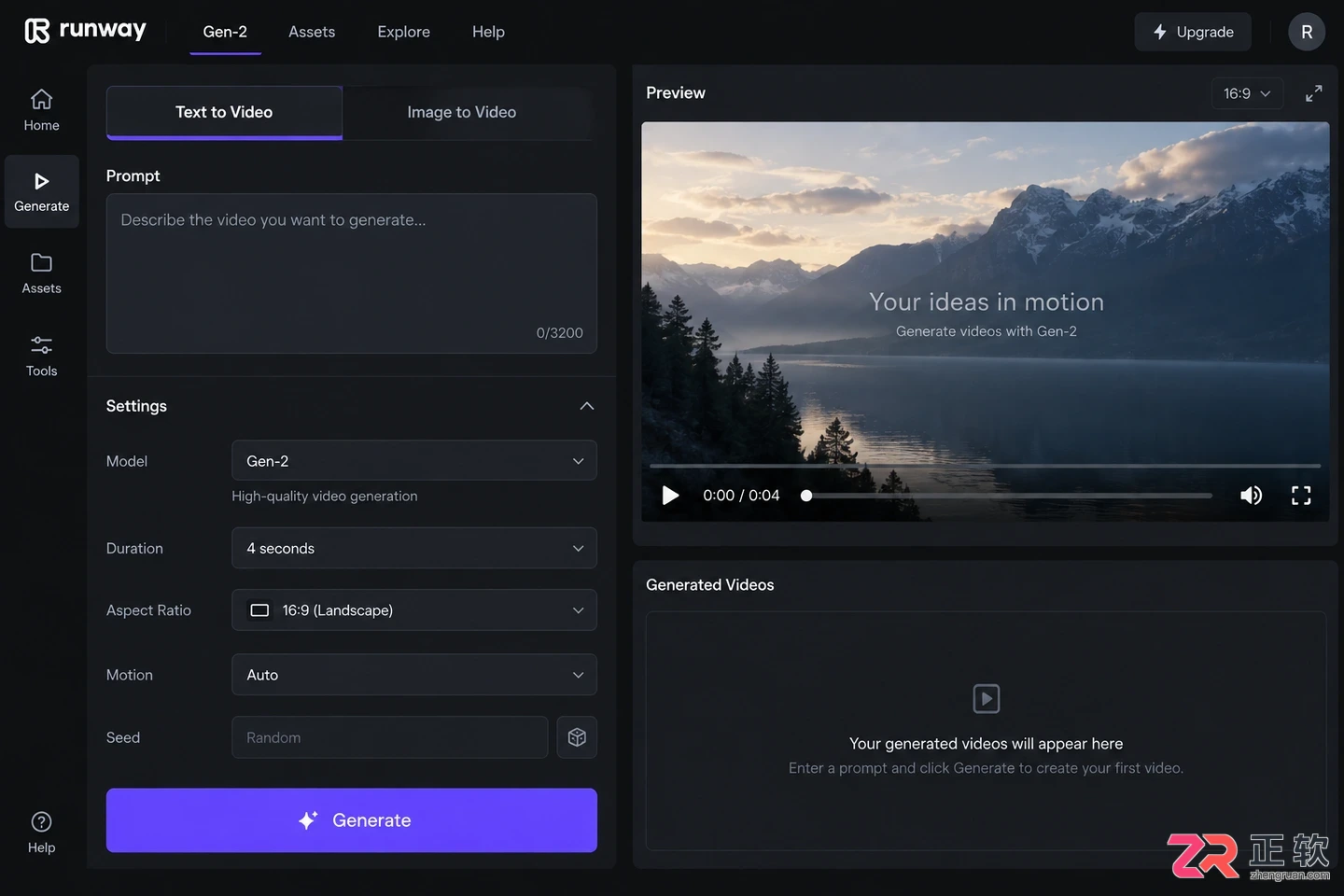This screenshot has width=1344, height=896.
Task: Open the Assets folder in the sidebar
Action: (x=41, y=274)
